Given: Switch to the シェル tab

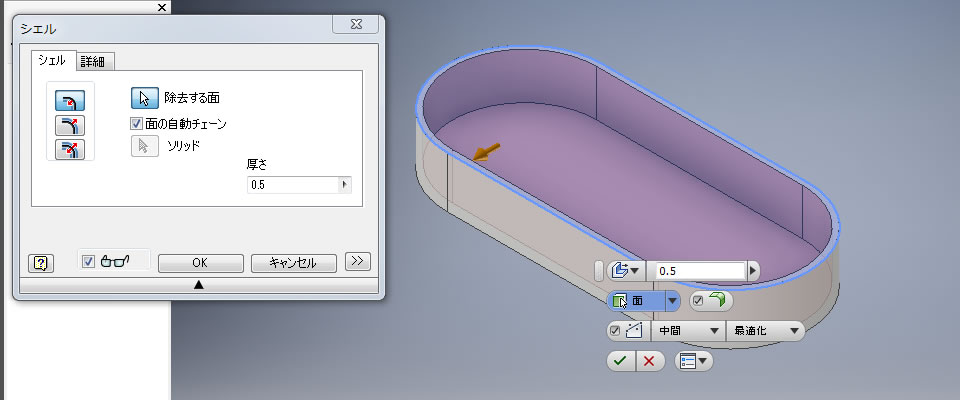Looking at the screenshot, I should tap(52, 61).
